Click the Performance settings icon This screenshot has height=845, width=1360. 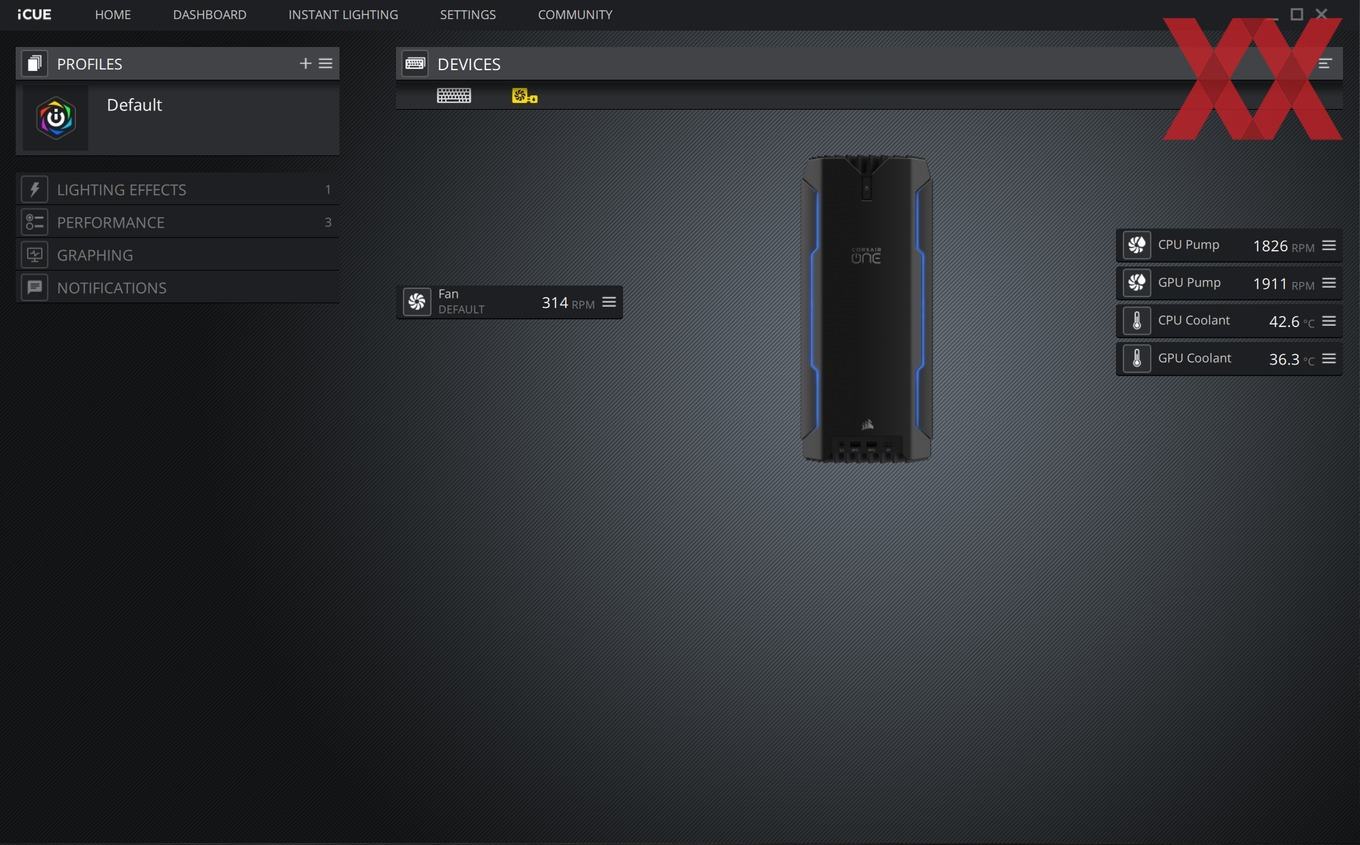34,222
